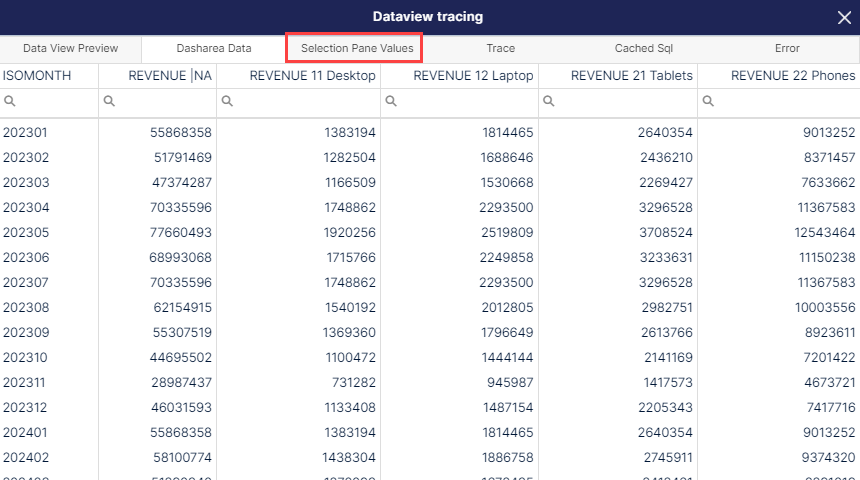Open the Trace tab
Viewport: 860px width, 480px height.
501,48
